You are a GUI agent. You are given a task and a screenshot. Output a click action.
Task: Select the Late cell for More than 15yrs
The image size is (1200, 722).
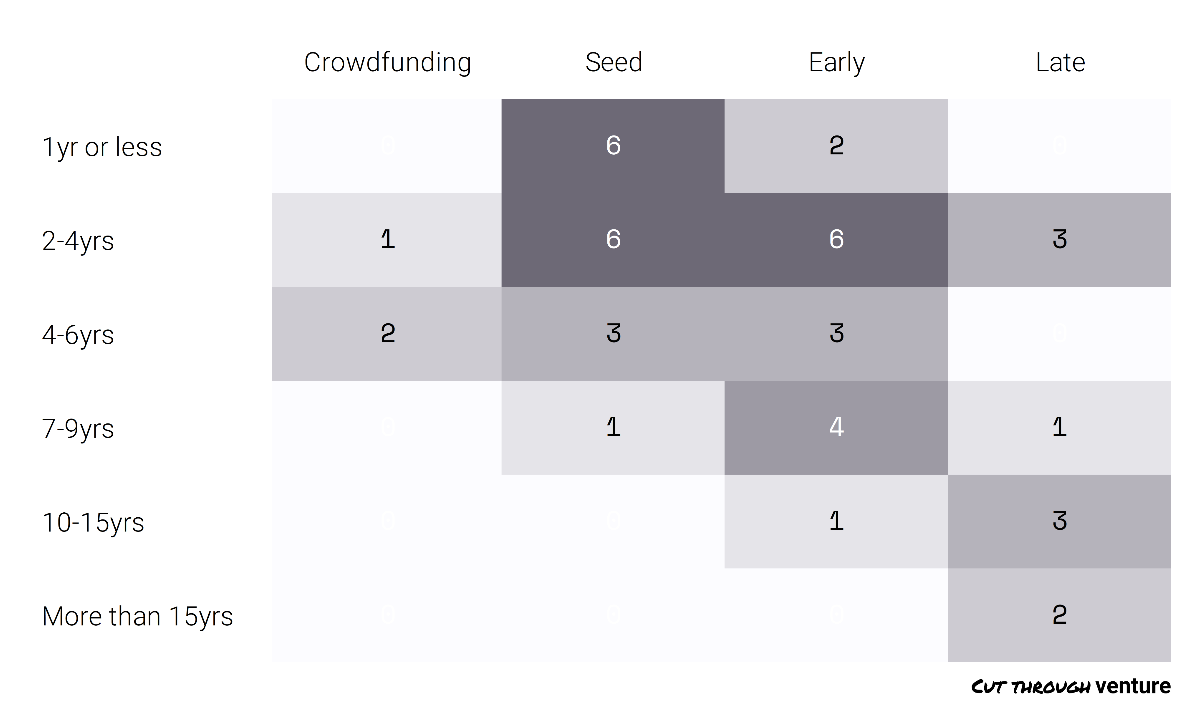1060,615
